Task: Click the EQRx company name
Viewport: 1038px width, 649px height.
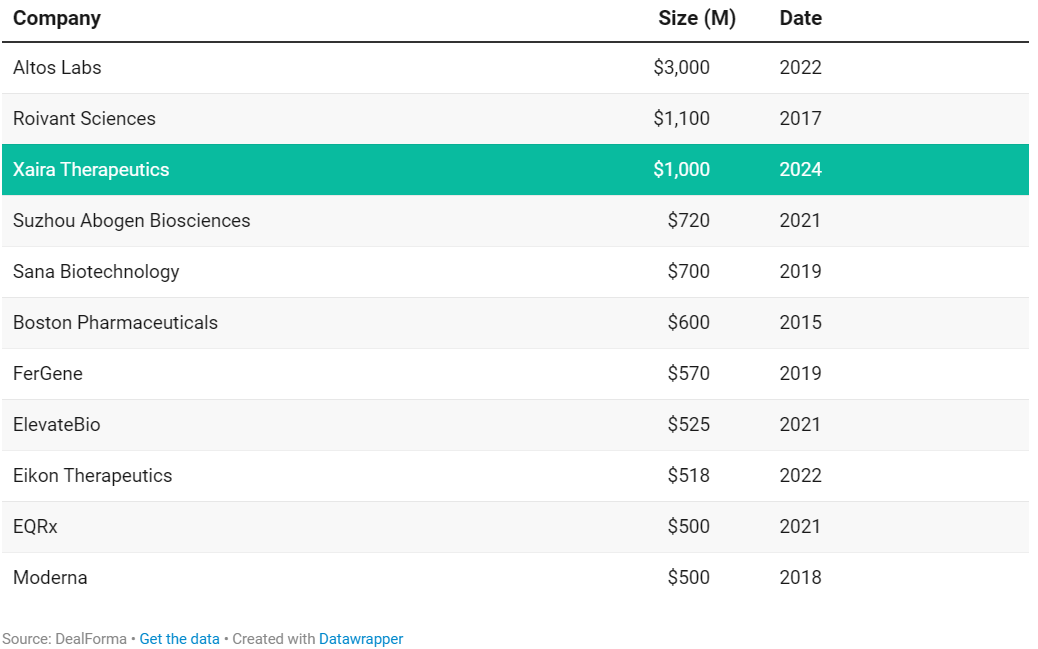Action: (x=35, y=527)
